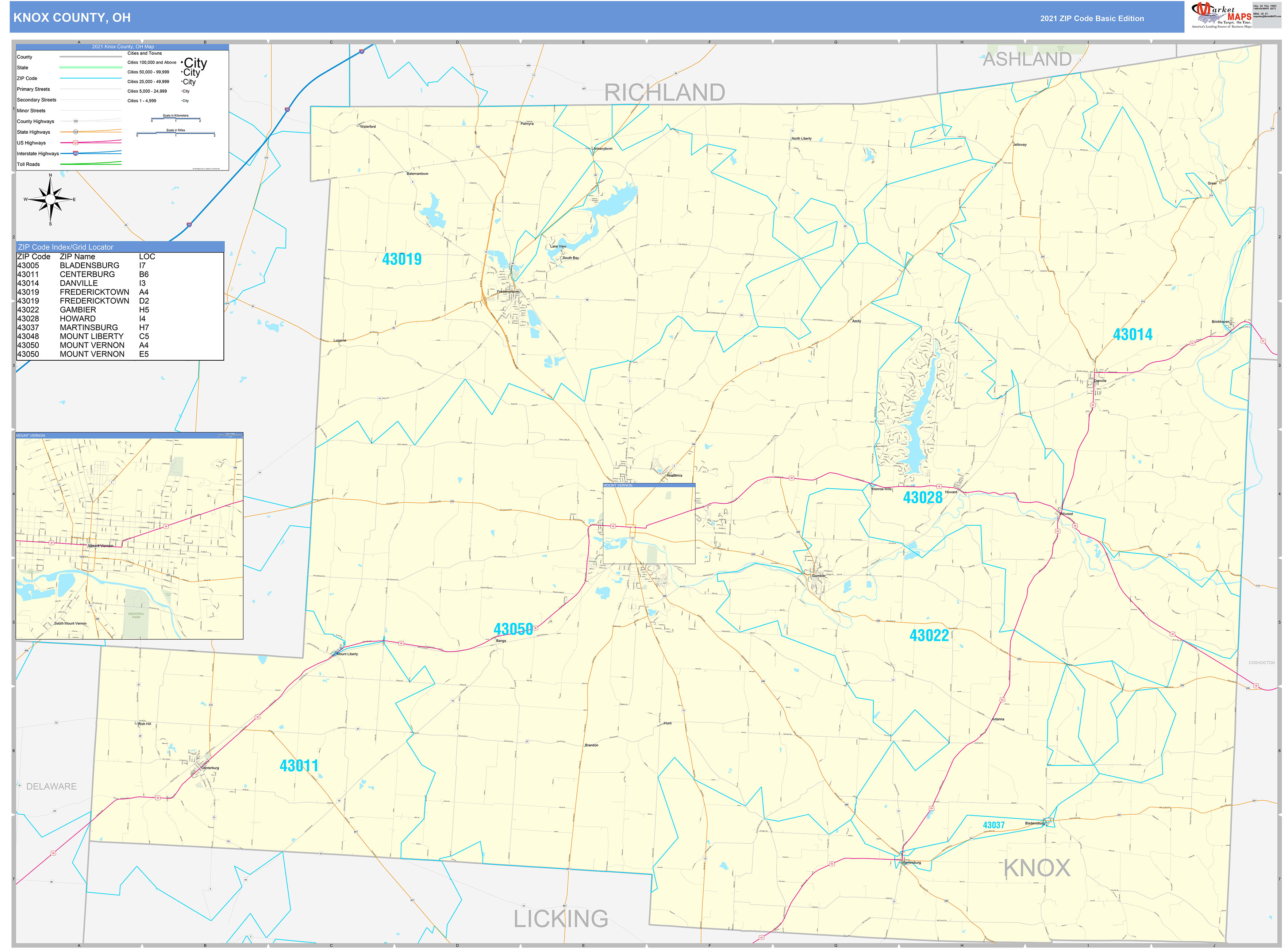Viewport: 1288px width, 949px height.
Task: Click 'MEMORIAL PARK' label in the inset map
Action: pos(136,615)
